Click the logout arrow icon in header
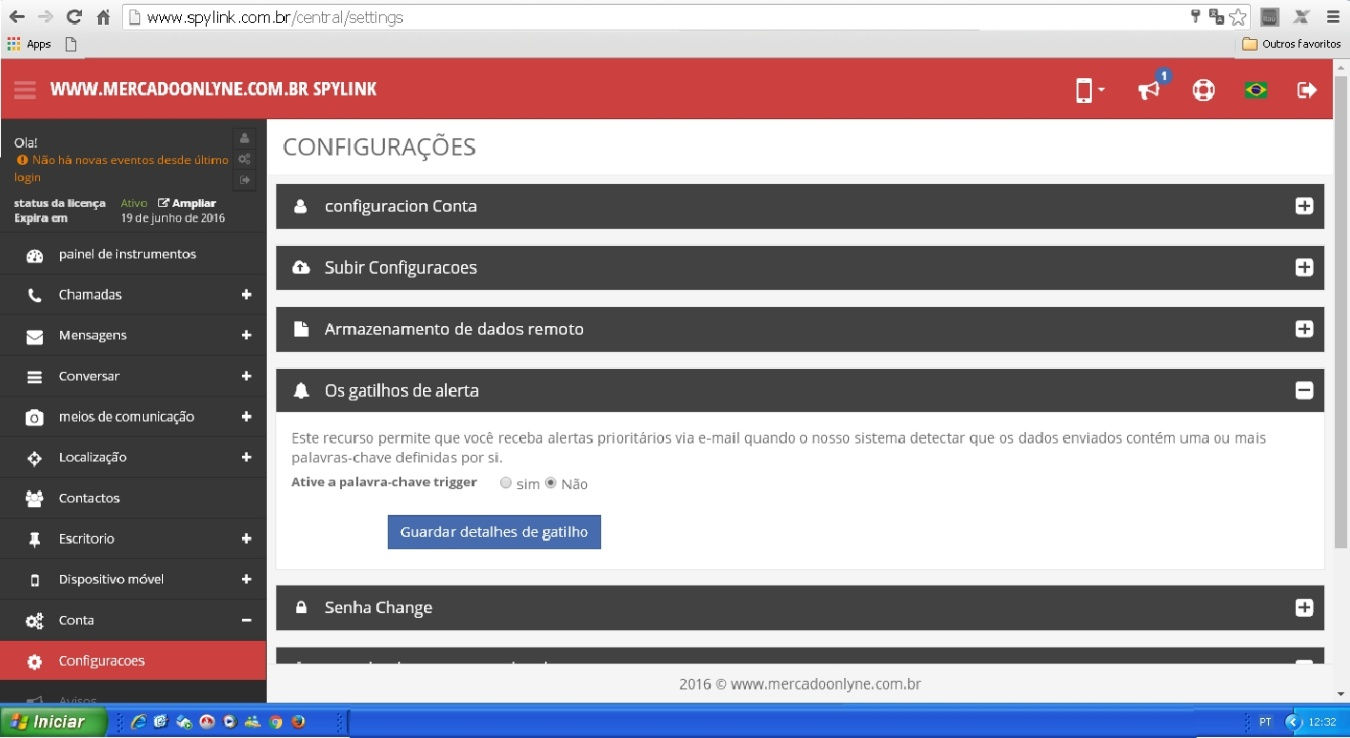The image size is (1350, 738). [1307, 90]
